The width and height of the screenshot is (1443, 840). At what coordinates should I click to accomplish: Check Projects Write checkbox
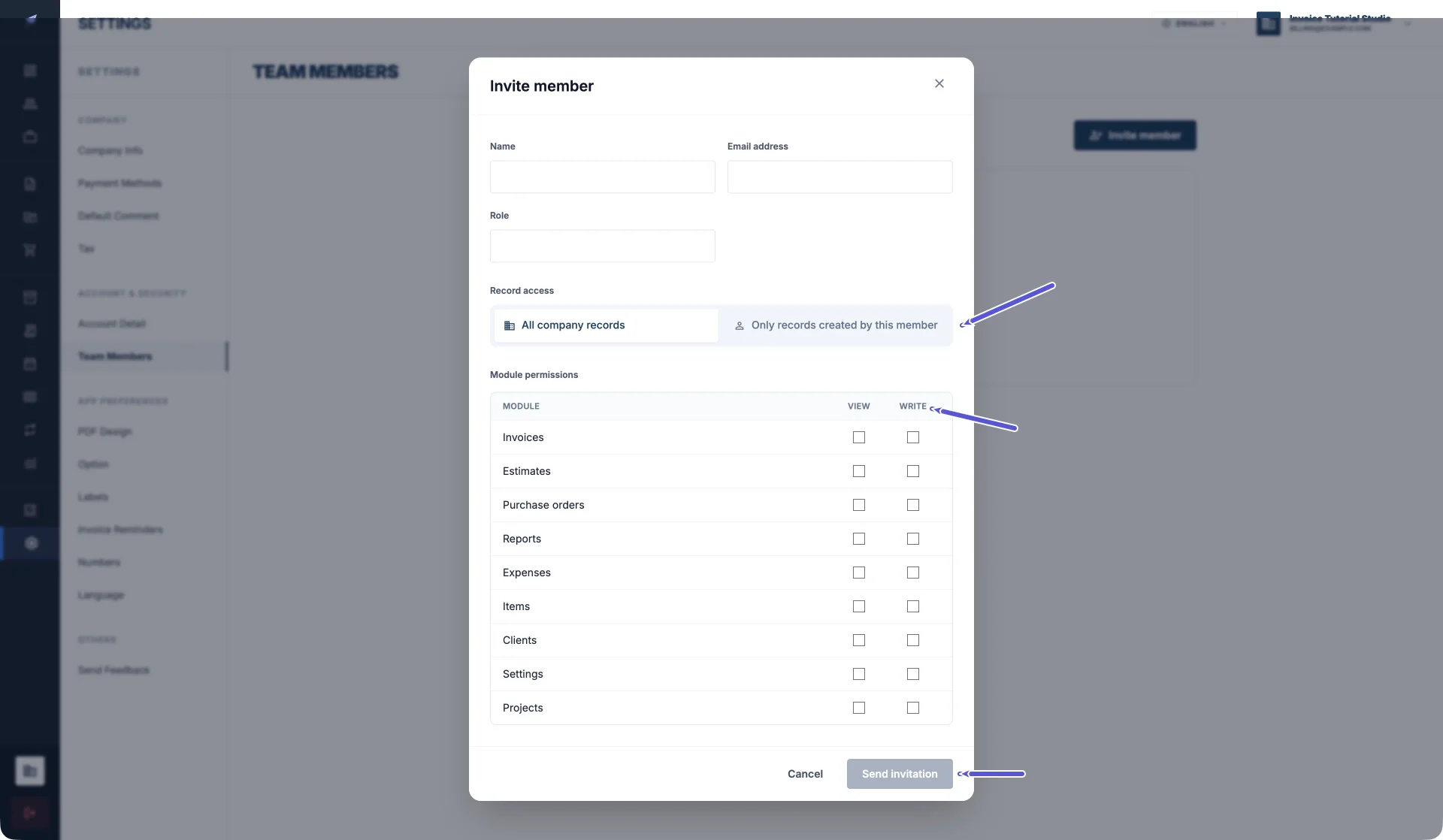913,708
